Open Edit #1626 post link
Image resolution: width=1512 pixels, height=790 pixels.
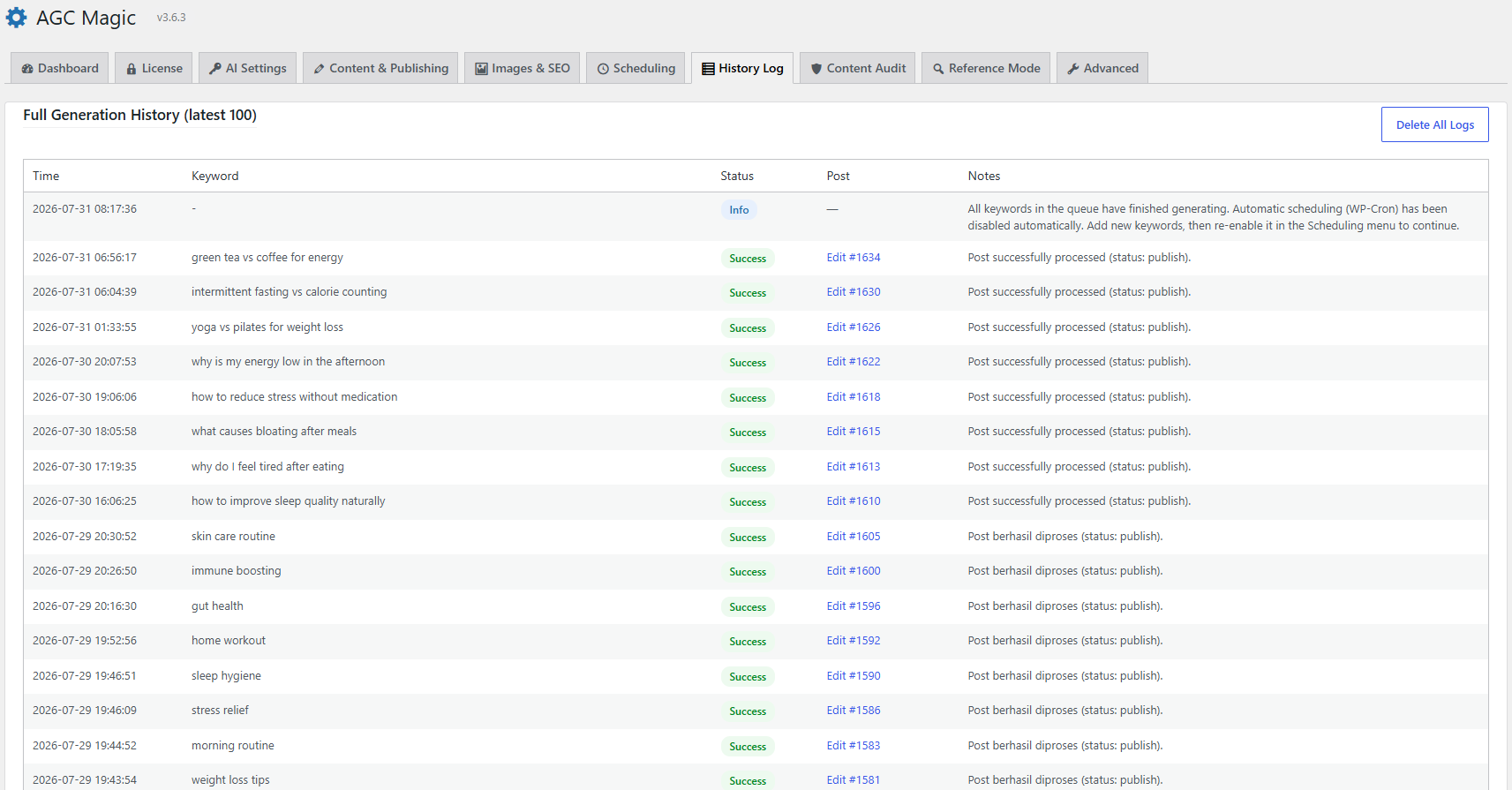coord(853,327)
